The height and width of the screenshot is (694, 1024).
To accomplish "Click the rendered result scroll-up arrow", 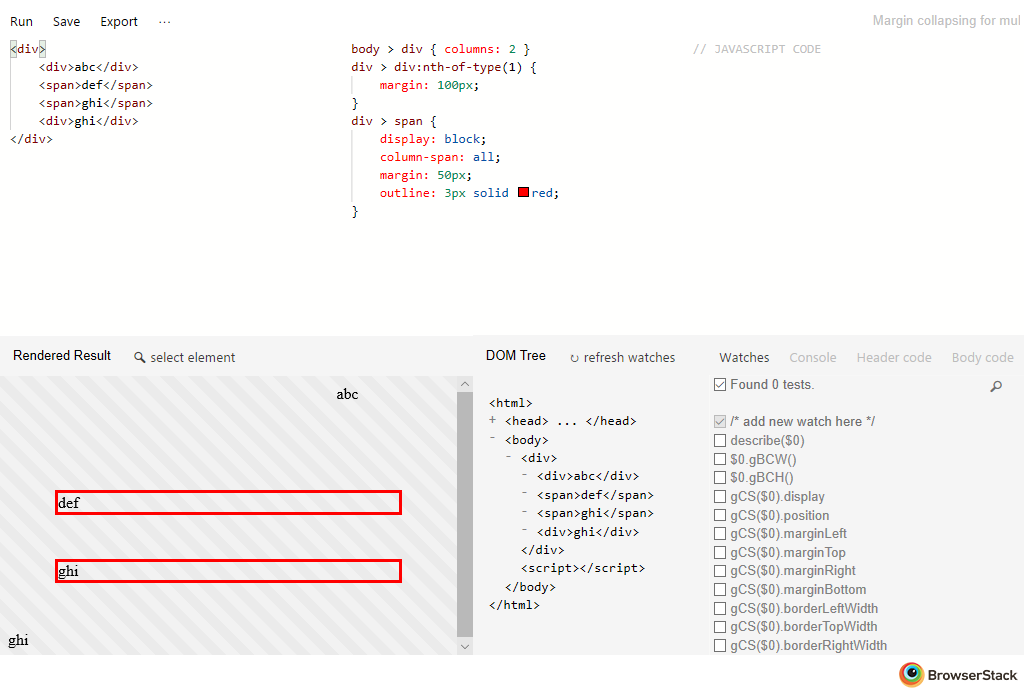I will coord(464,385).
